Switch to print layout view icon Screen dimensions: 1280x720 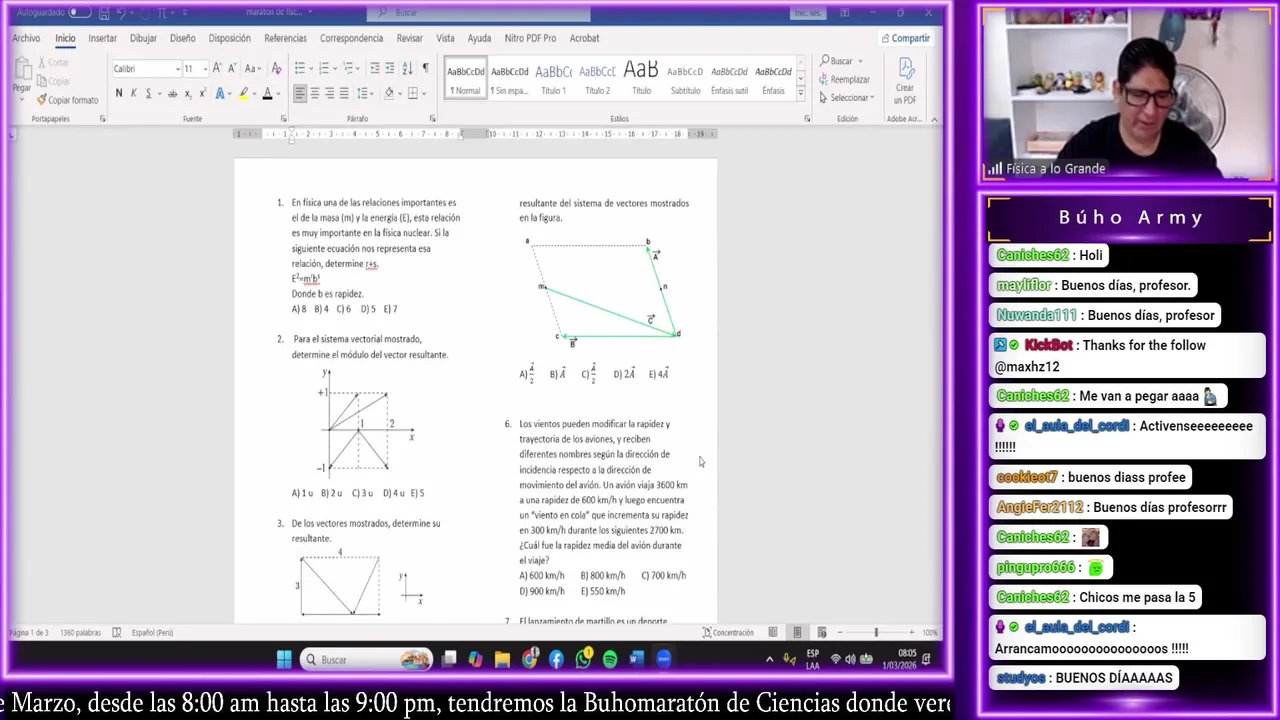797,632
